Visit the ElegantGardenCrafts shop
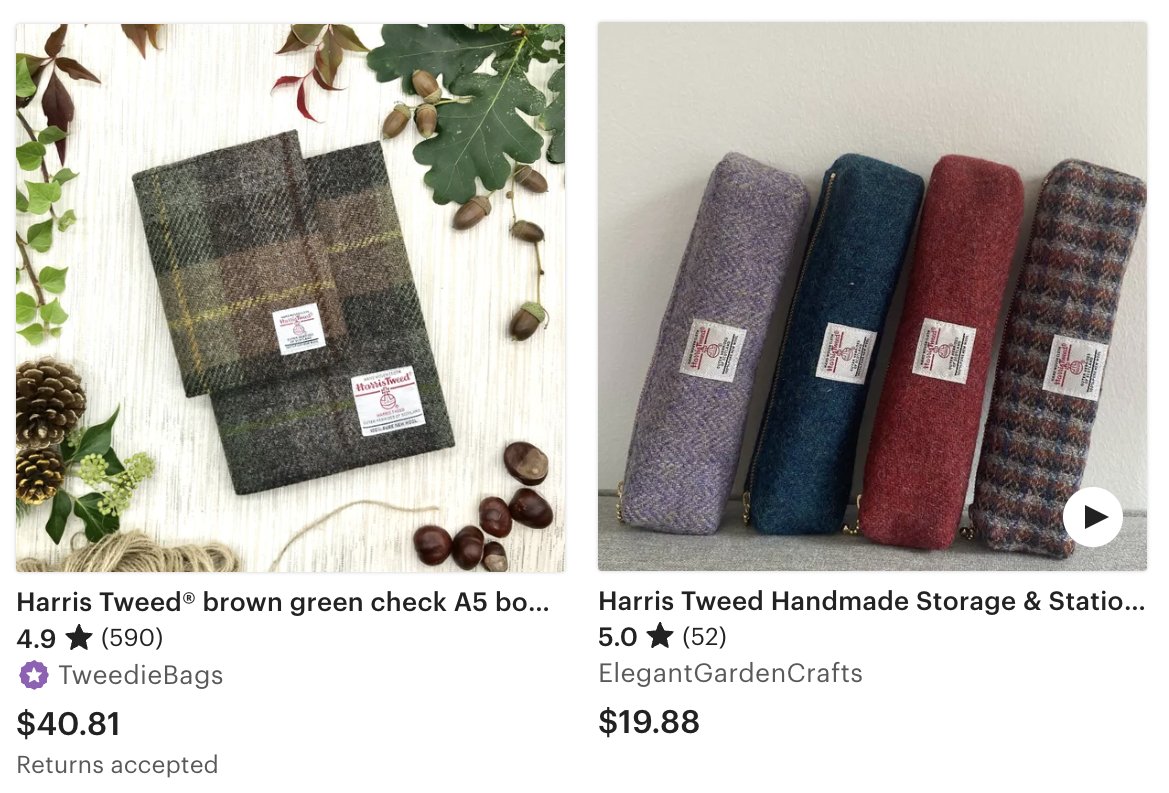The image size is (1169, 793). (x=731, y=673)
